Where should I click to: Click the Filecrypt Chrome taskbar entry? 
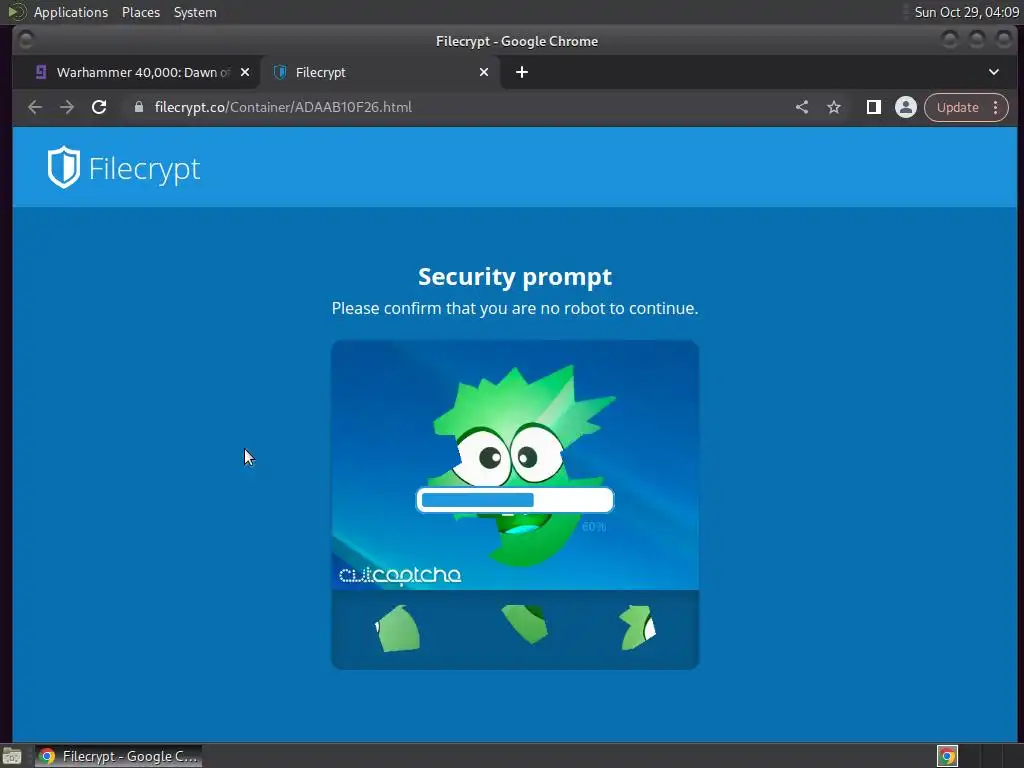pos(118,756)
